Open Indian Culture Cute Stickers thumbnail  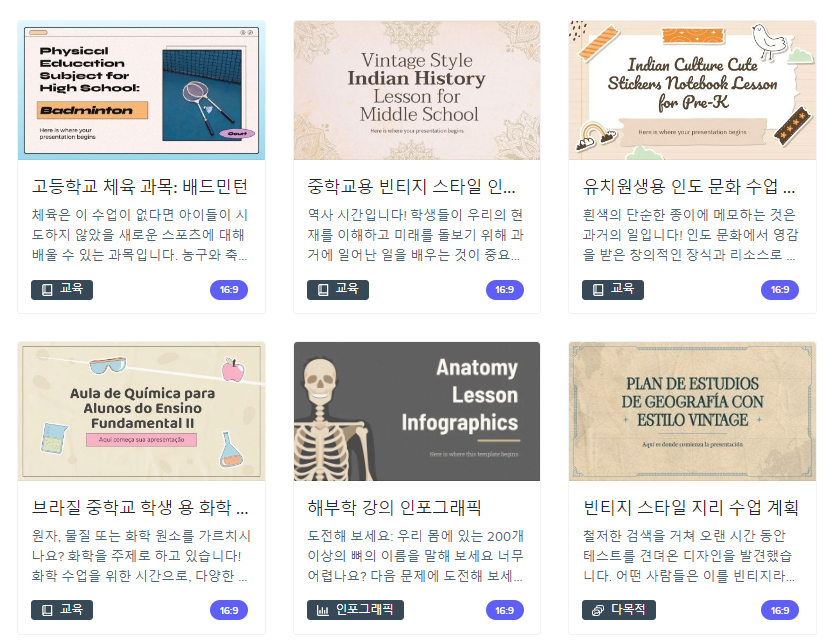point(693,90)
